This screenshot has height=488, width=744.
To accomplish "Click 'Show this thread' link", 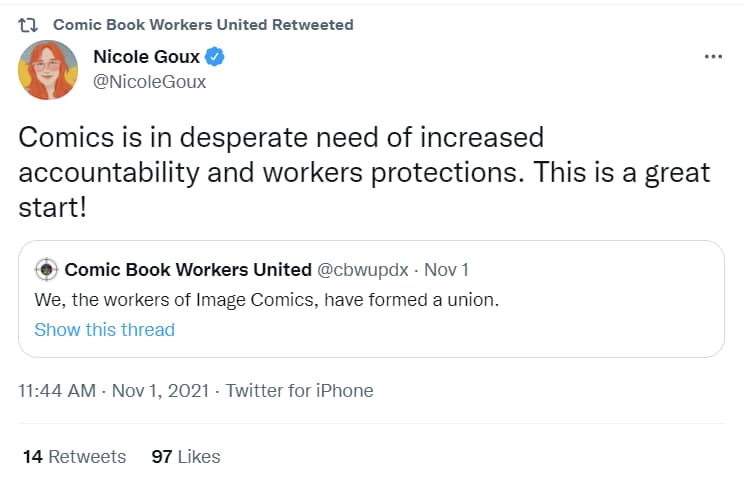I will 104,329.
